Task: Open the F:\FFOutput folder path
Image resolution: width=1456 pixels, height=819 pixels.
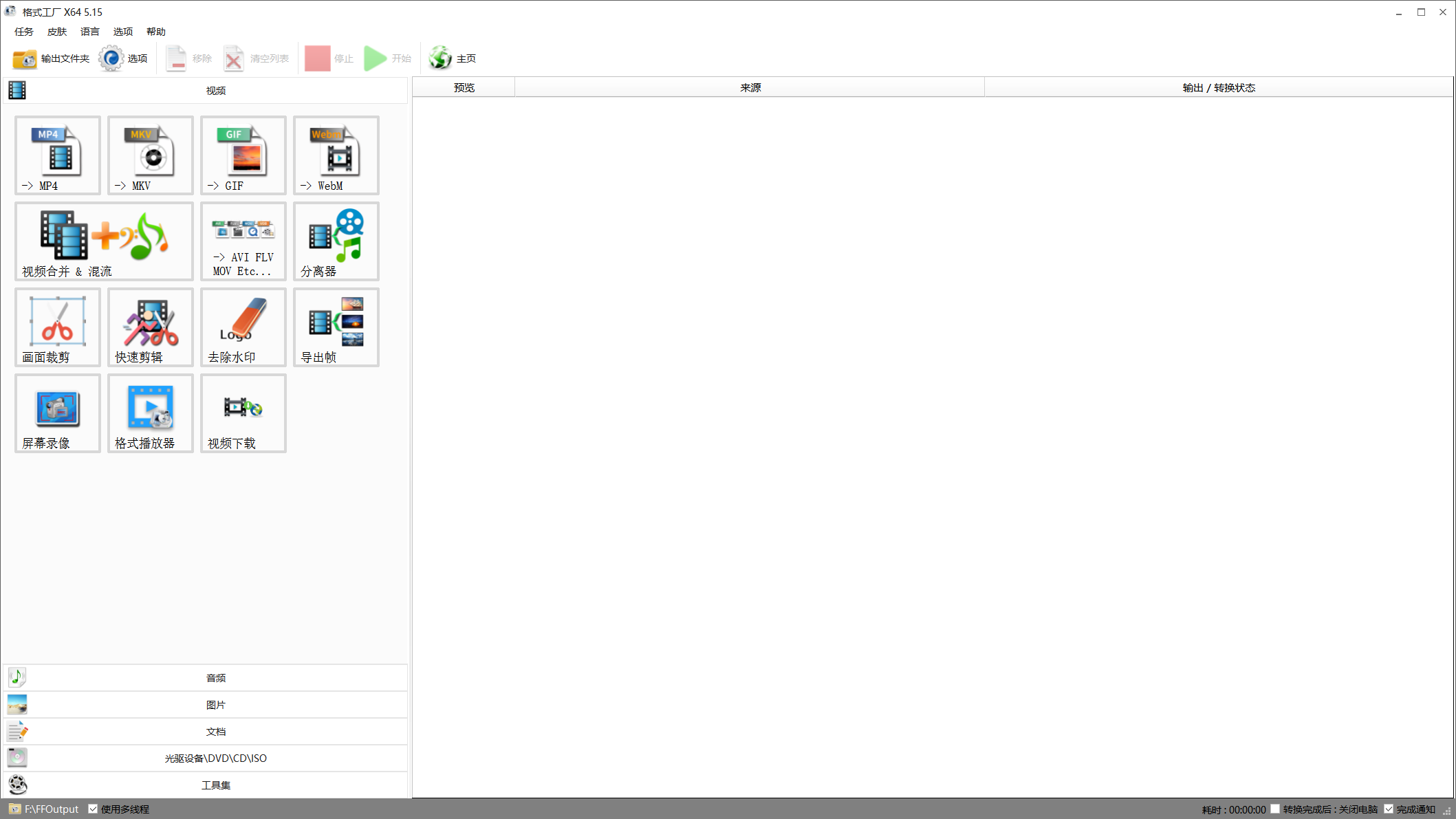Action: (52, 809)
